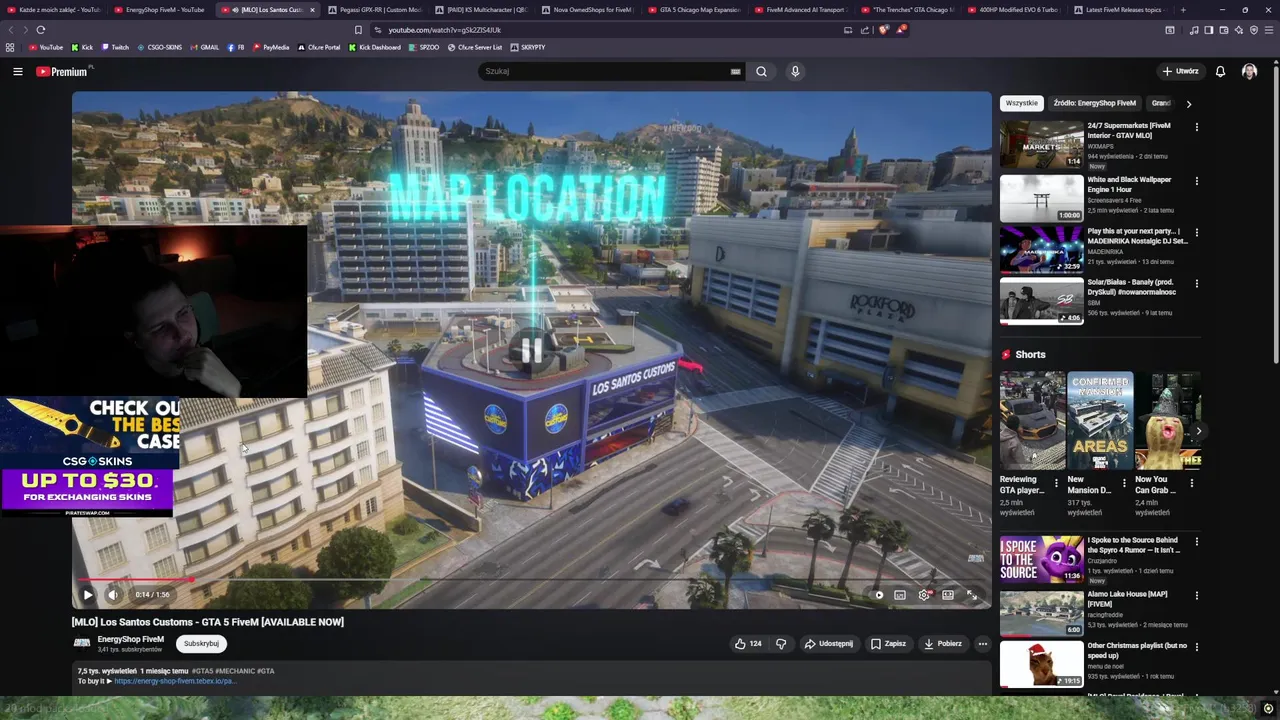The height and width of the screenshot is (720, 1280).
Task: Open the on-screen keyboard icon in search box
Action: coord(736,72)
